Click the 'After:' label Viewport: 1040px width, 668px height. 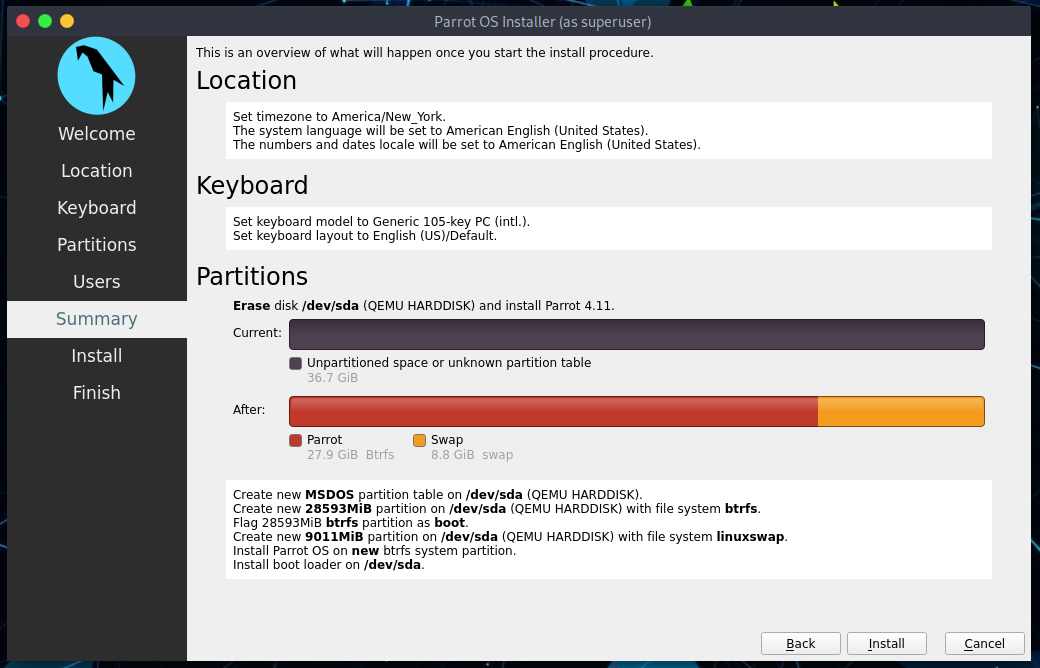click(x=249, y=410)
